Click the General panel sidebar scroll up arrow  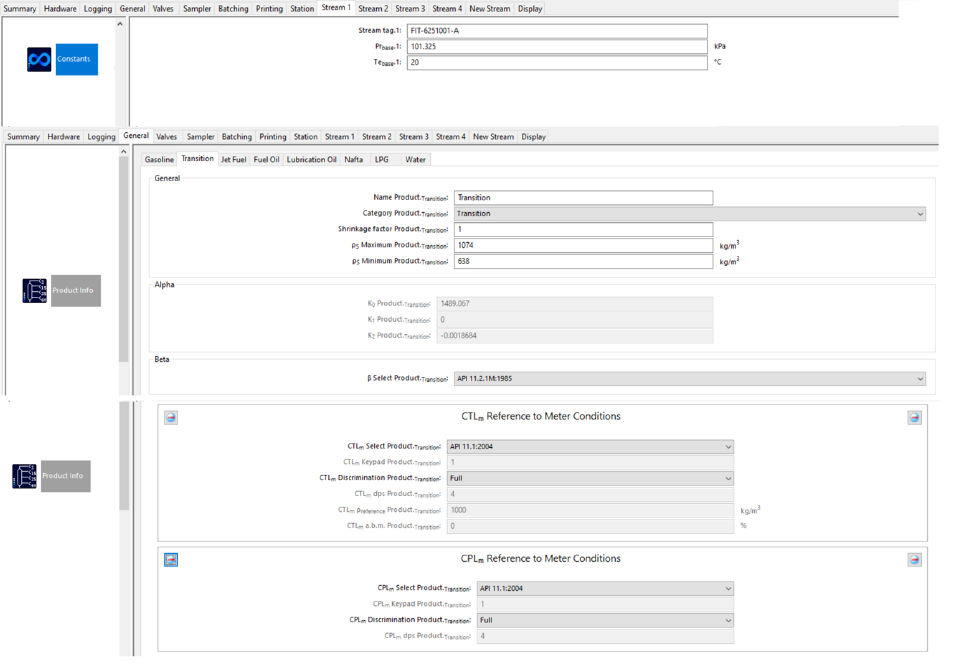click(x=123, y=152)
